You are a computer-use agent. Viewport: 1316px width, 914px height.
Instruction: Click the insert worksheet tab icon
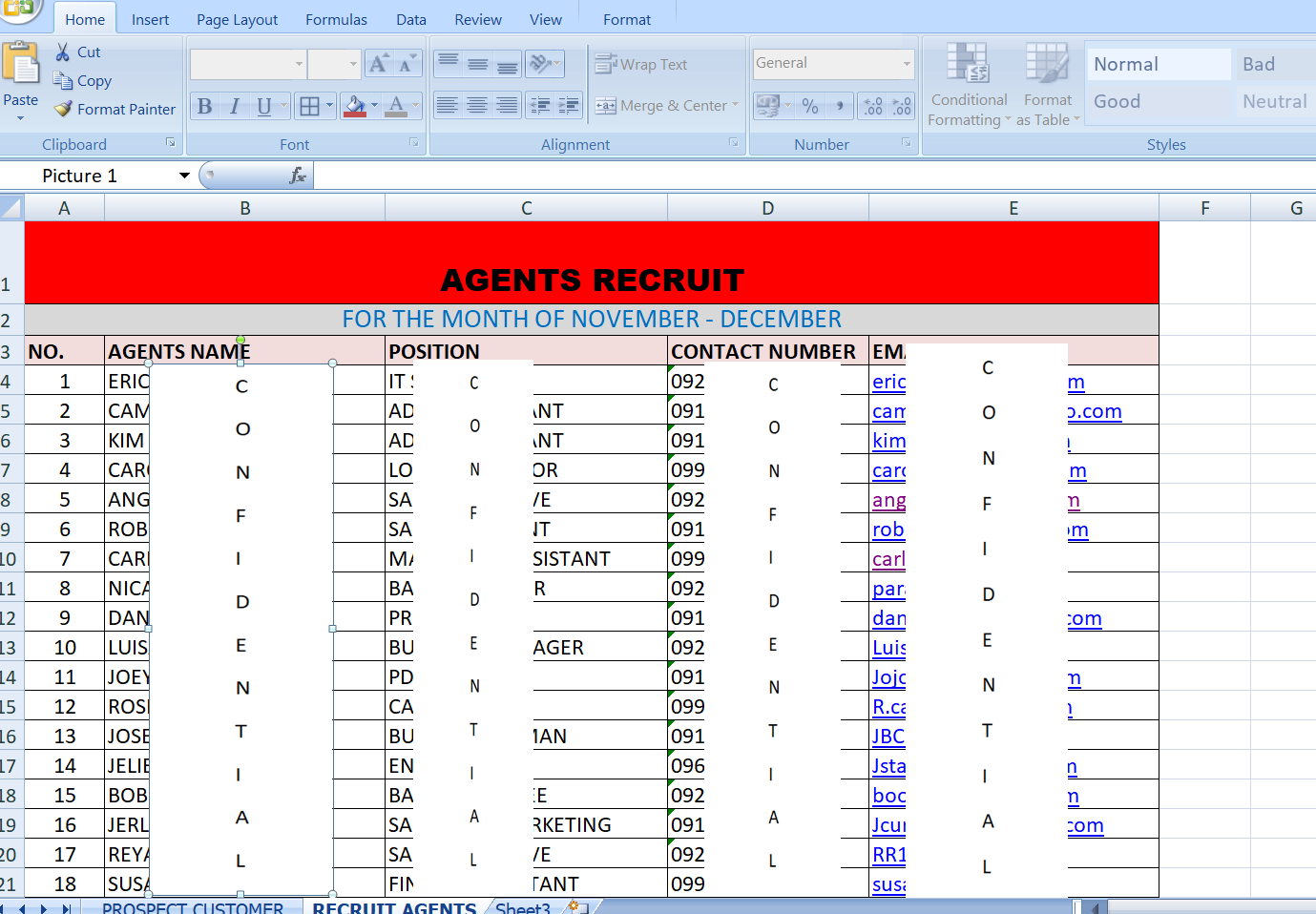[577, 907]
